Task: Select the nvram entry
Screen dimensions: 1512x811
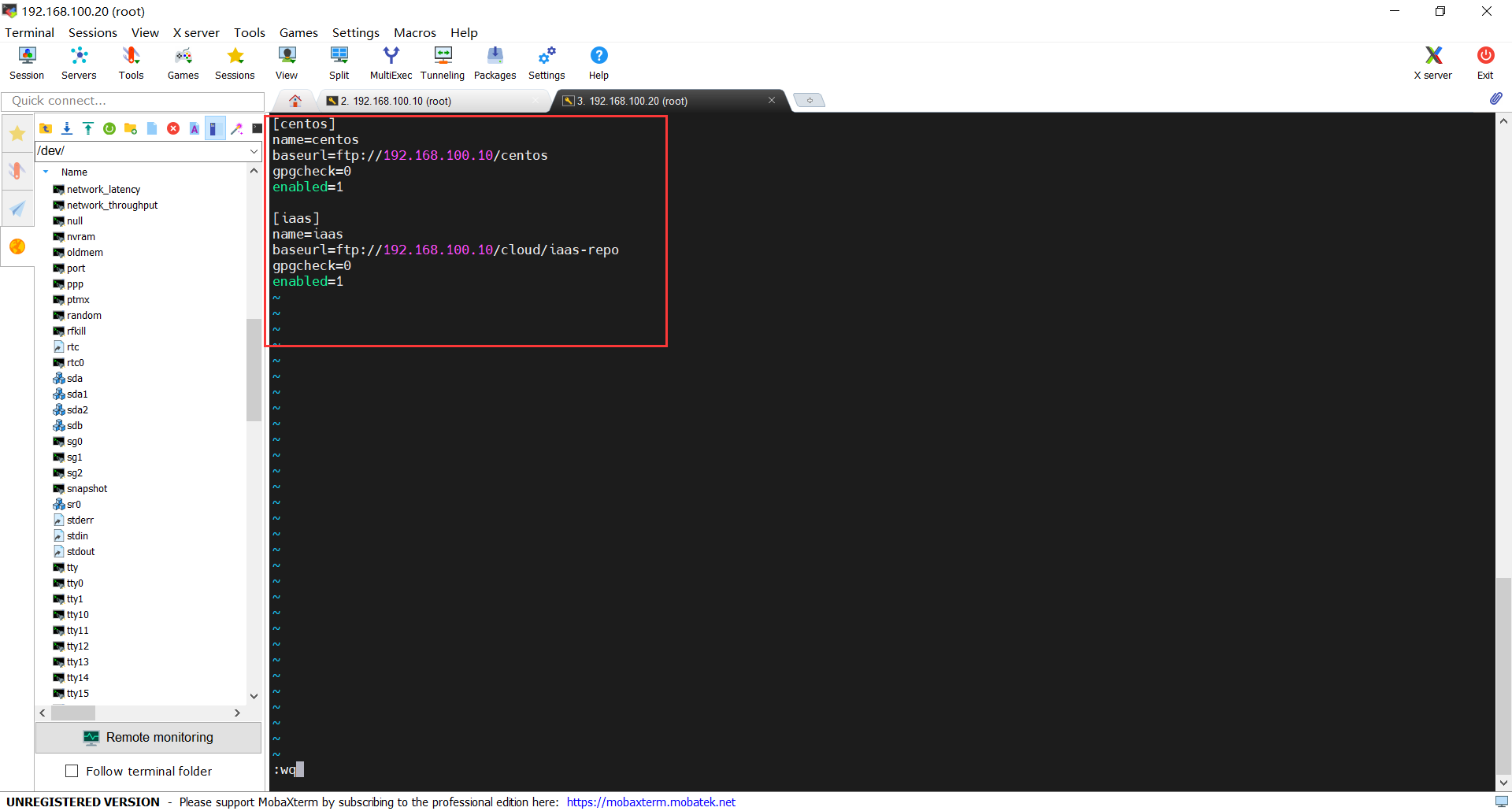Action: pos(80,236)
